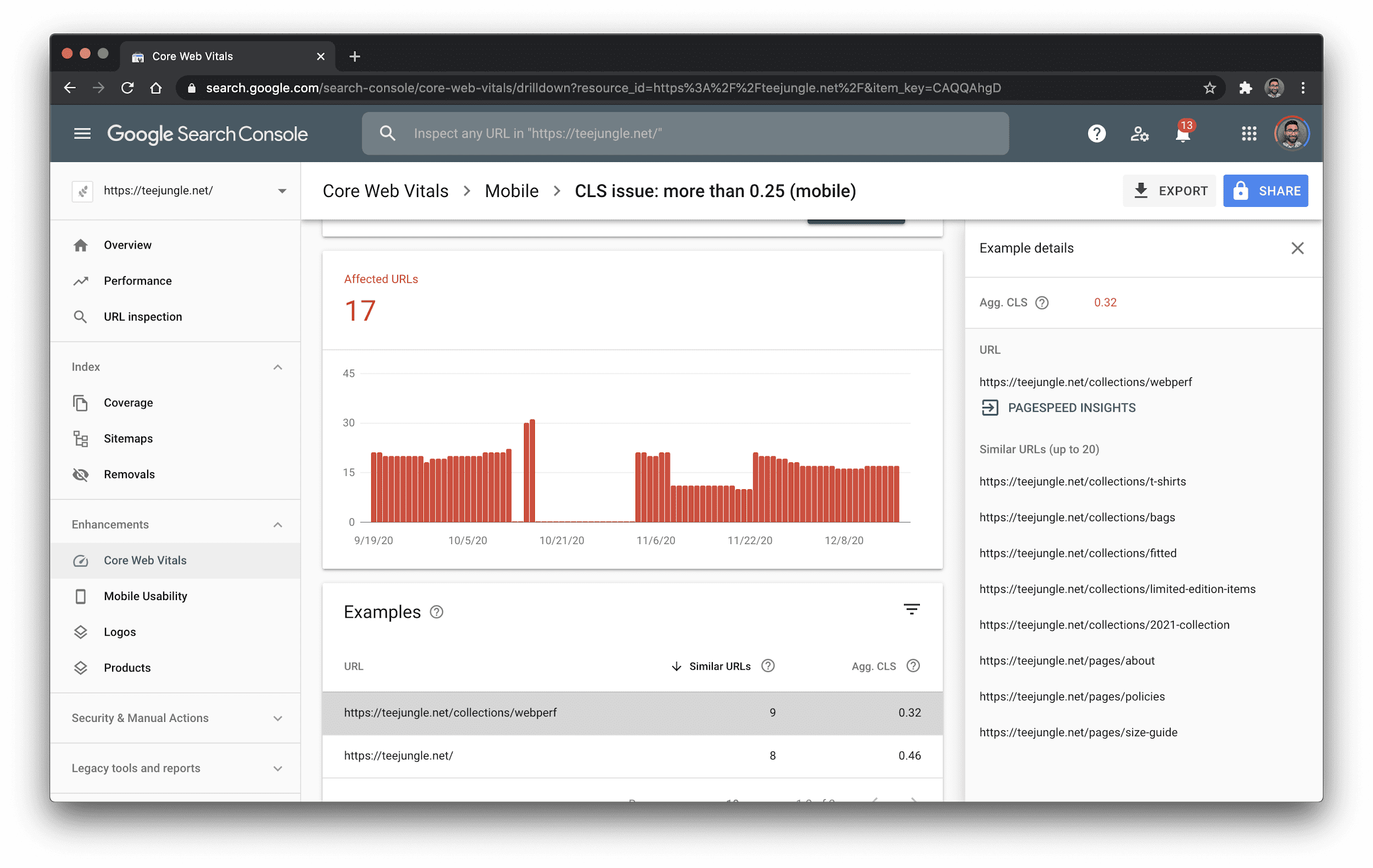Click the Overview navigation item
Image resolution: width=1373 pixels, height=868 pixels.
127,244
